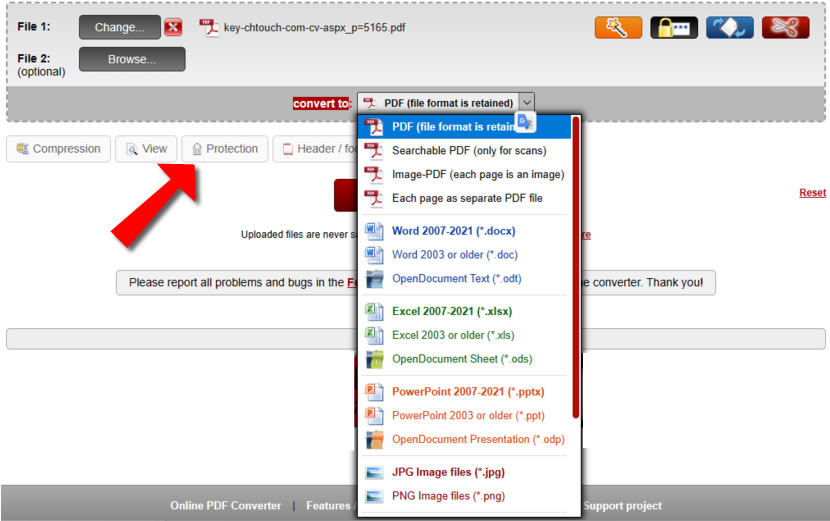Click the key-chtouch-com-cv-aspx_p=5165.pdf file name

click(x=314, y=28)
